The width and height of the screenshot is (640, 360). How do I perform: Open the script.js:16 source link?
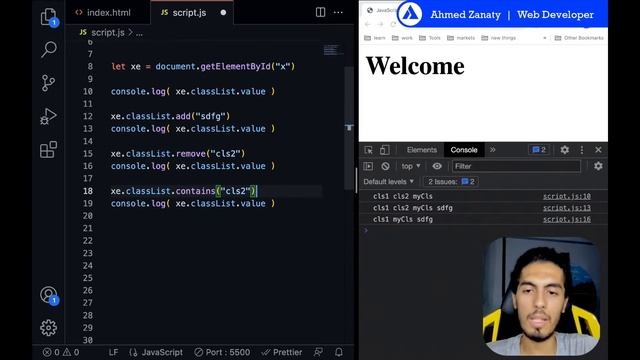point(567,219)
